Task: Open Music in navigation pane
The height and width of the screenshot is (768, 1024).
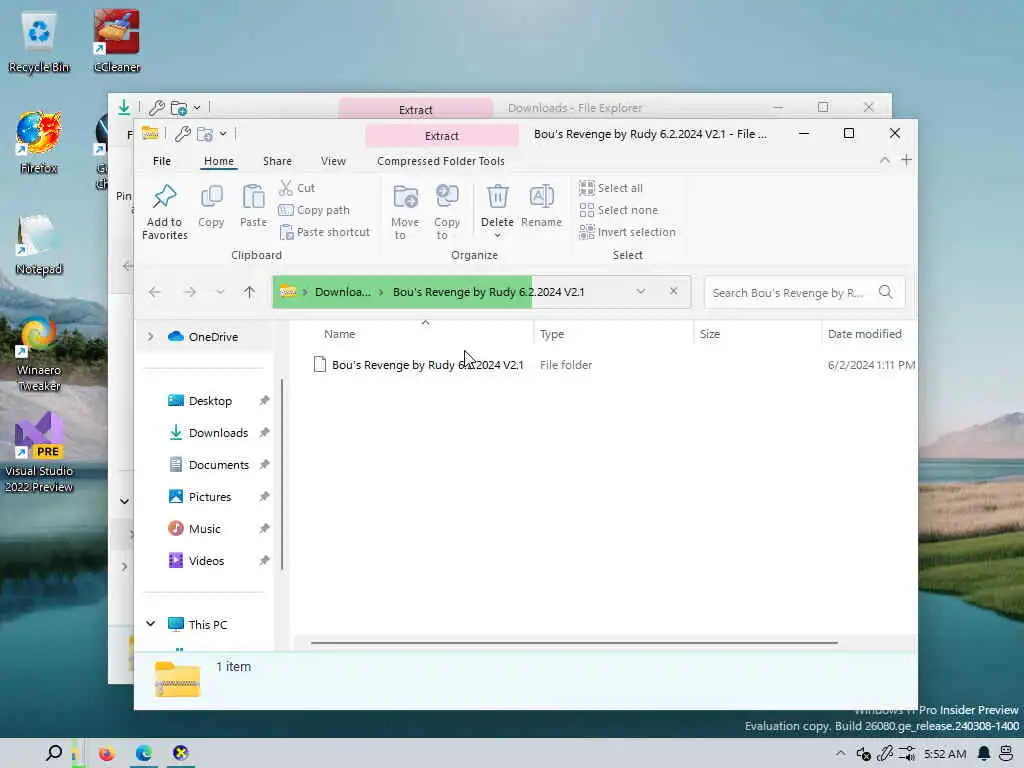Action: 204,529
